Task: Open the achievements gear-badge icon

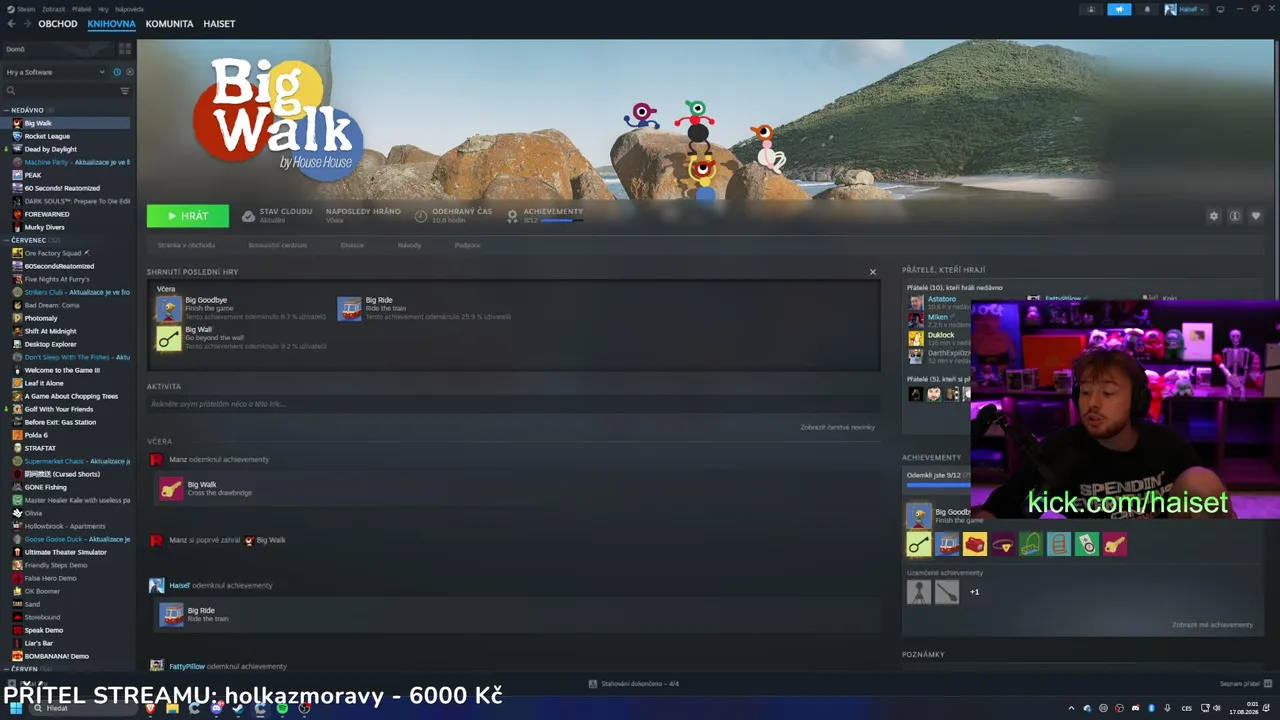Action: pyautogui.click(x=512, y=216)
